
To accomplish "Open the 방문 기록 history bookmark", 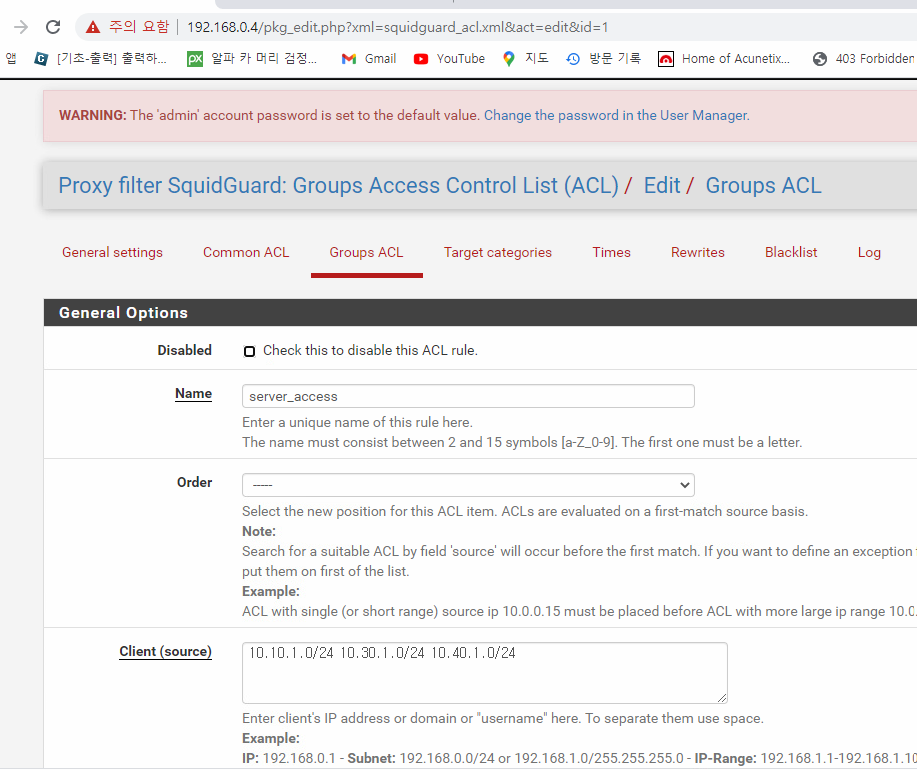I will coord(604,58).
